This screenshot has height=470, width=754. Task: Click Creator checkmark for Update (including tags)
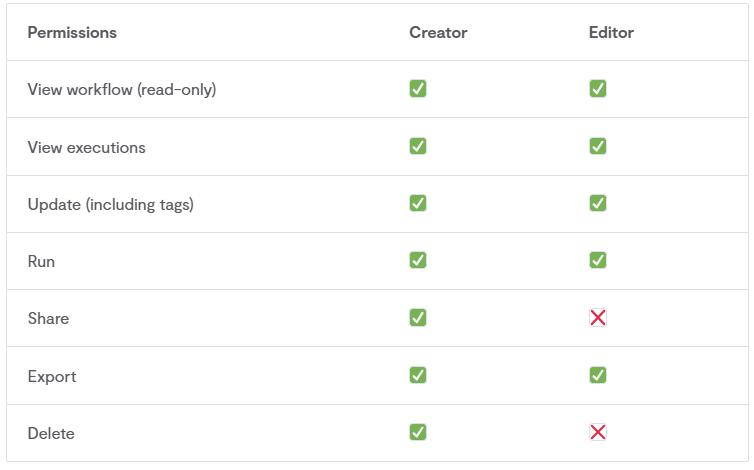coord(417,203)
